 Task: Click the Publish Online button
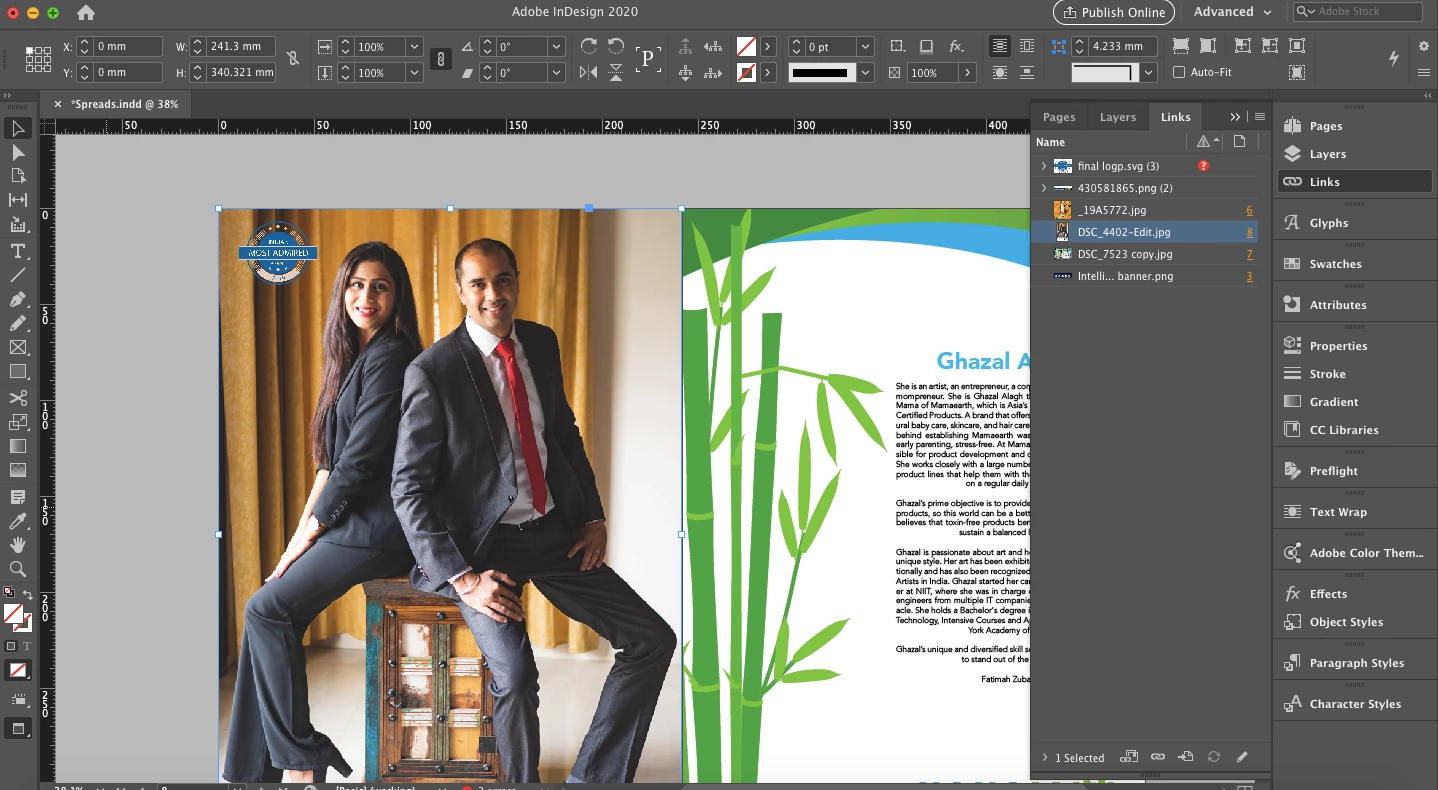coord(1114,12)
